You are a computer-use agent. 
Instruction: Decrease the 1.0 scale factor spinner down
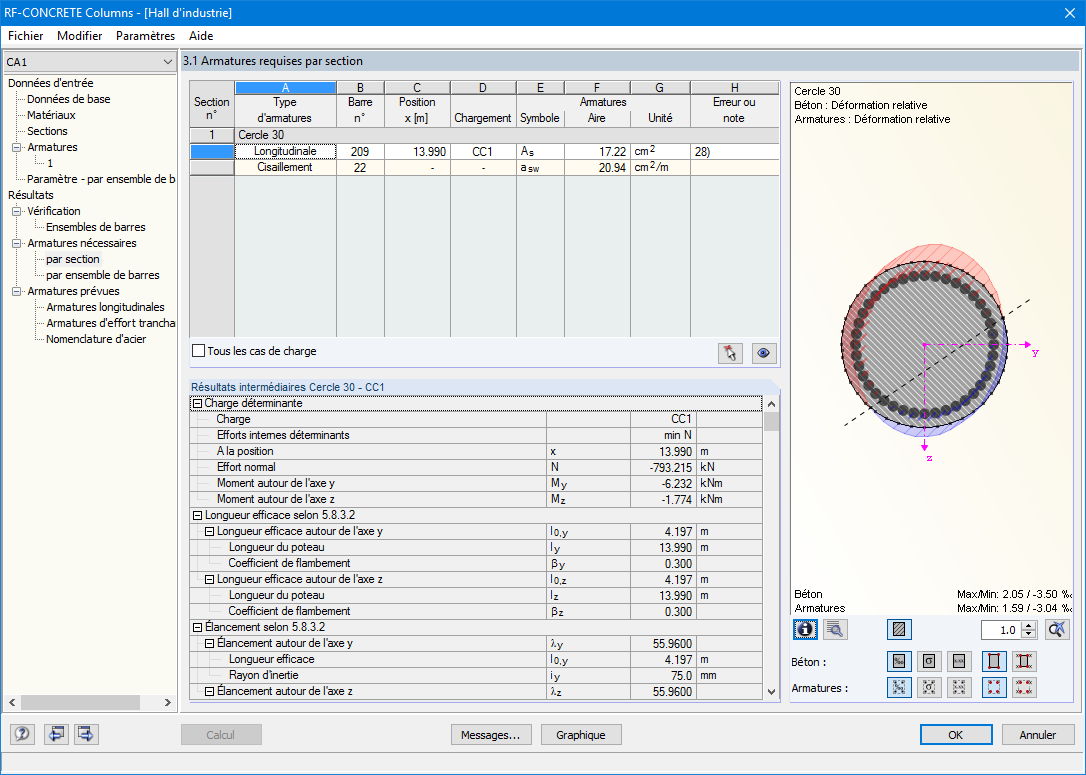pyautogui.click(x=1029, y=634)
